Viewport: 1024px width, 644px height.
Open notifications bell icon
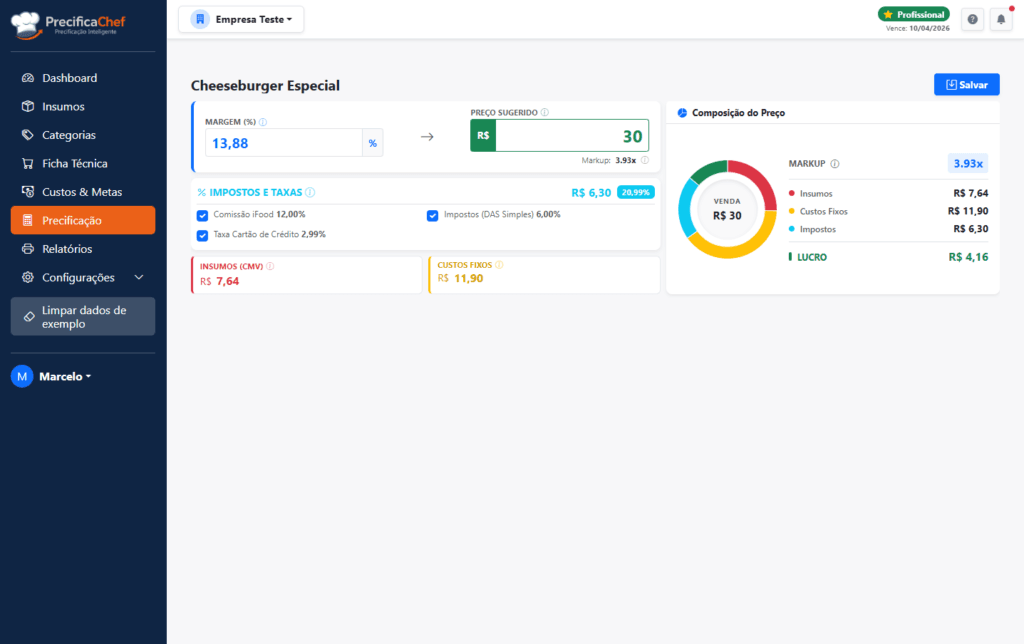pos(1000,20)
